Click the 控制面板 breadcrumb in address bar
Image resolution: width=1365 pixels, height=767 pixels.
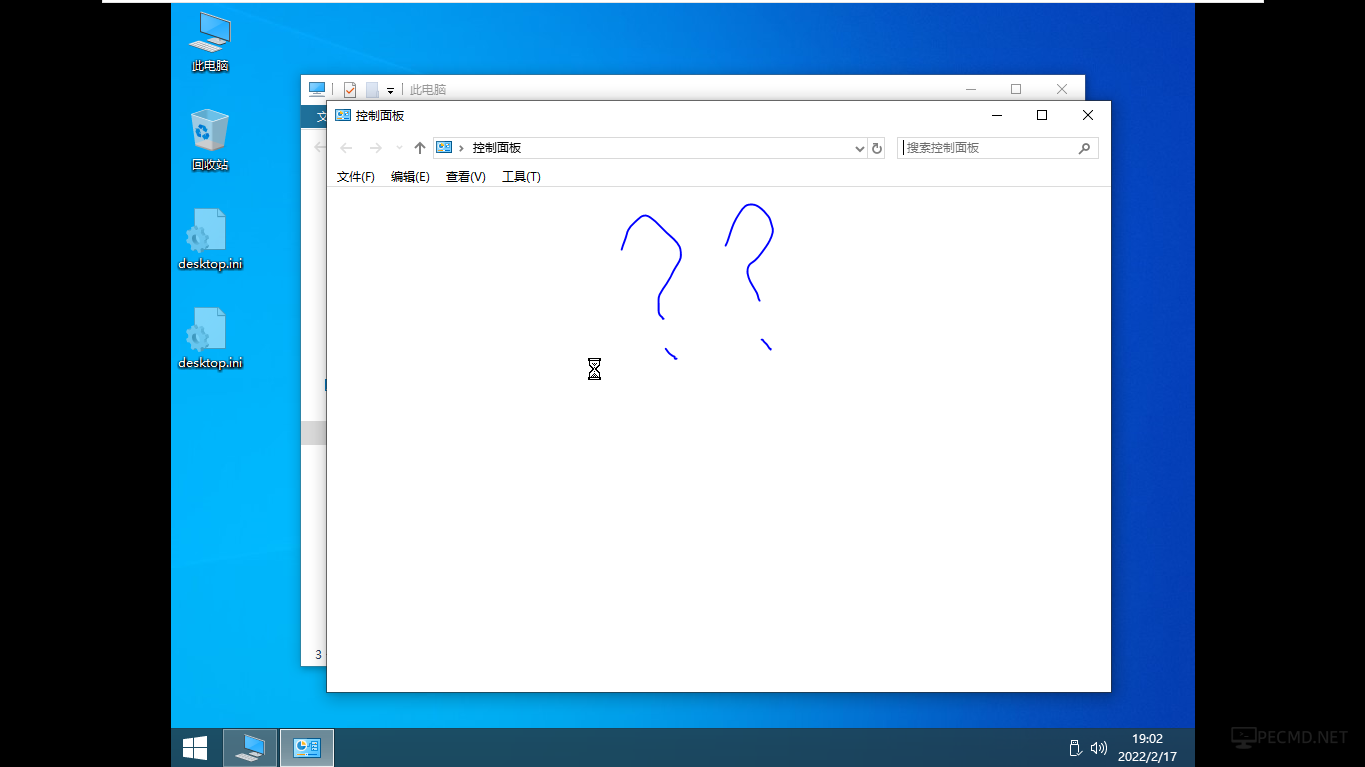[497, 148]
